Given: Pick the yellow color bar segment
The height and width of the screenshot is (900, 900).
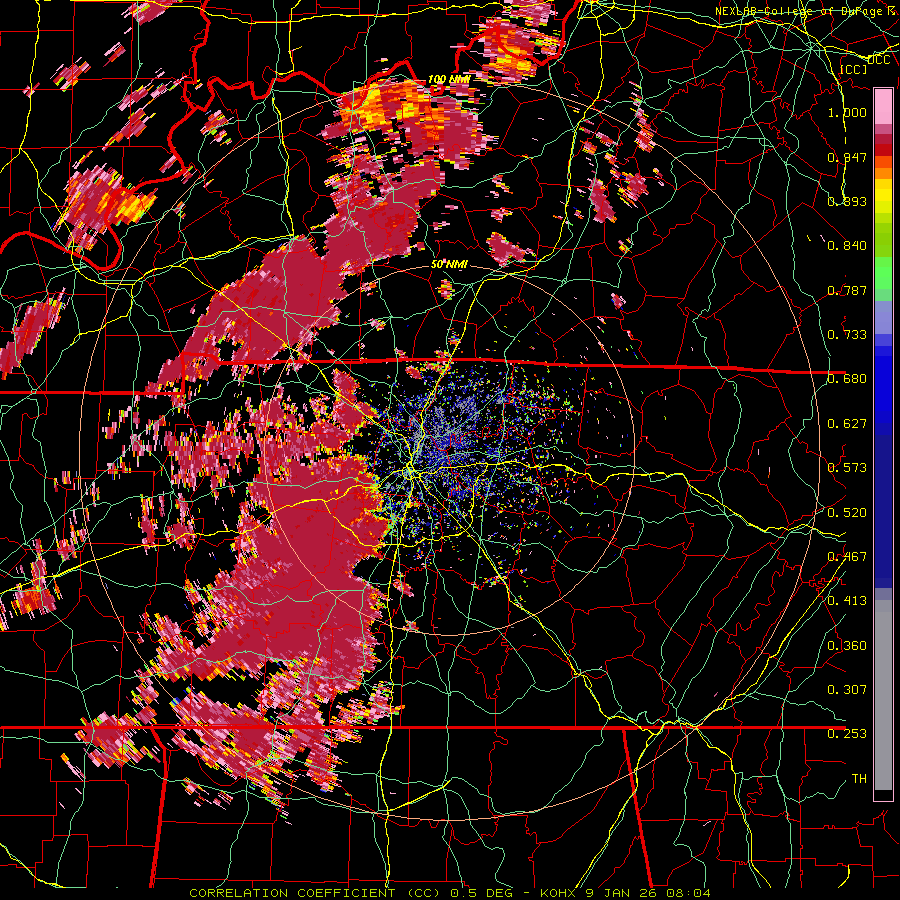Looking at the screenshot, I should click(x=883, y=196).
